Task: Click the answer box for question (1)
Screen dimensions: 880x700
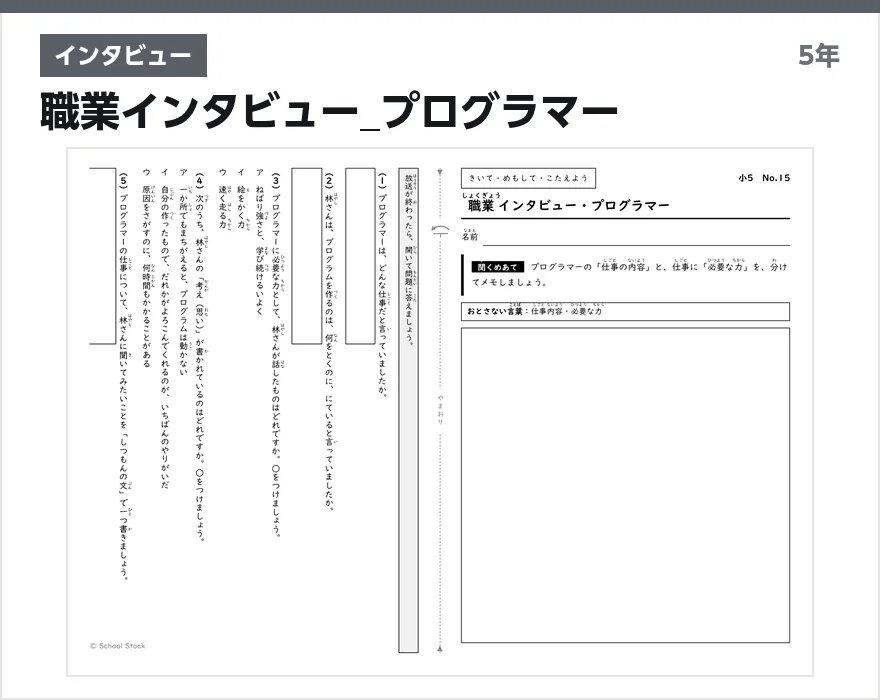Action: (360, 255)
